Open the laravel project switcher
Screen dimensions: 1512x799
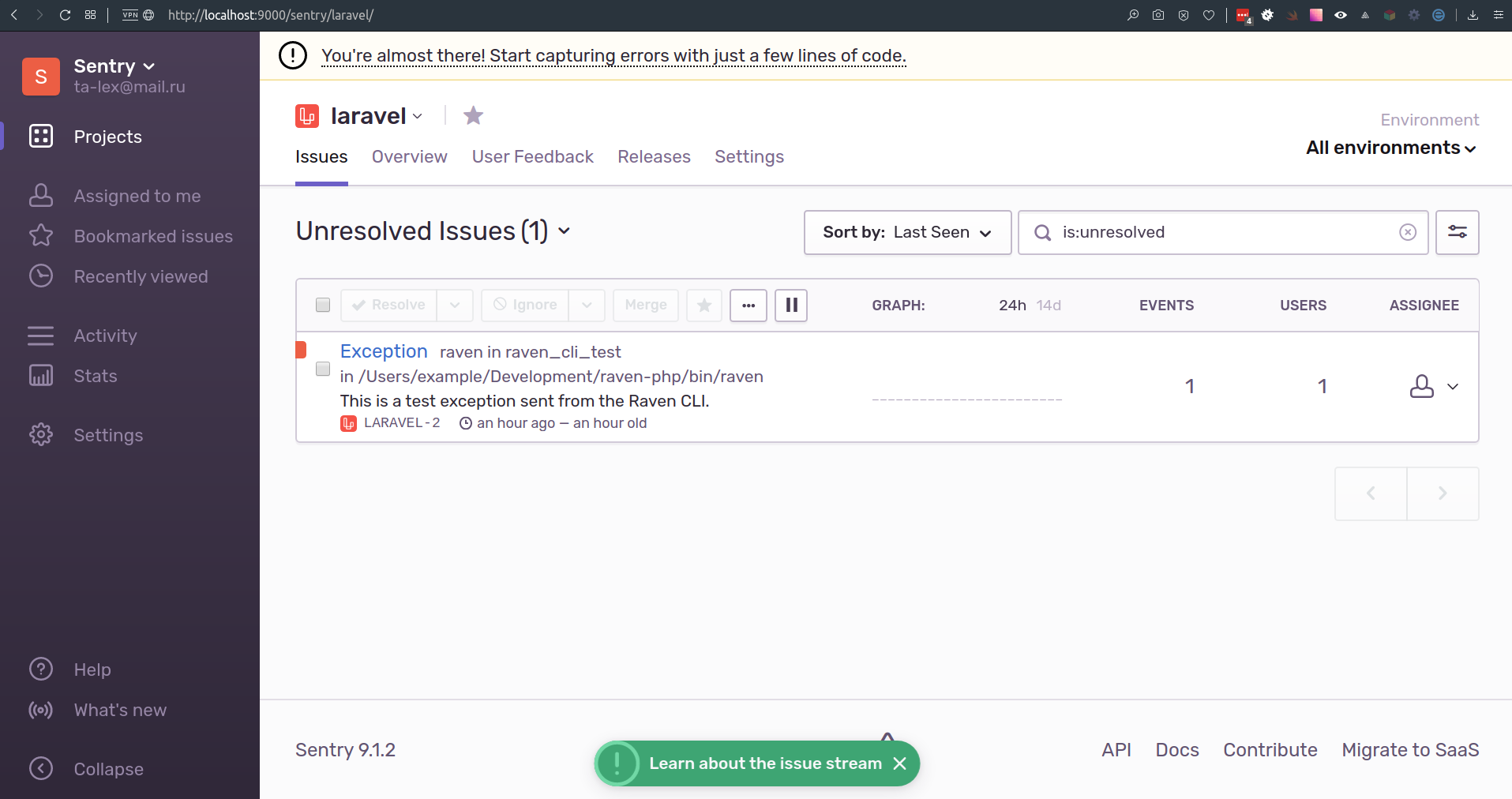click(x=377, y=116)
